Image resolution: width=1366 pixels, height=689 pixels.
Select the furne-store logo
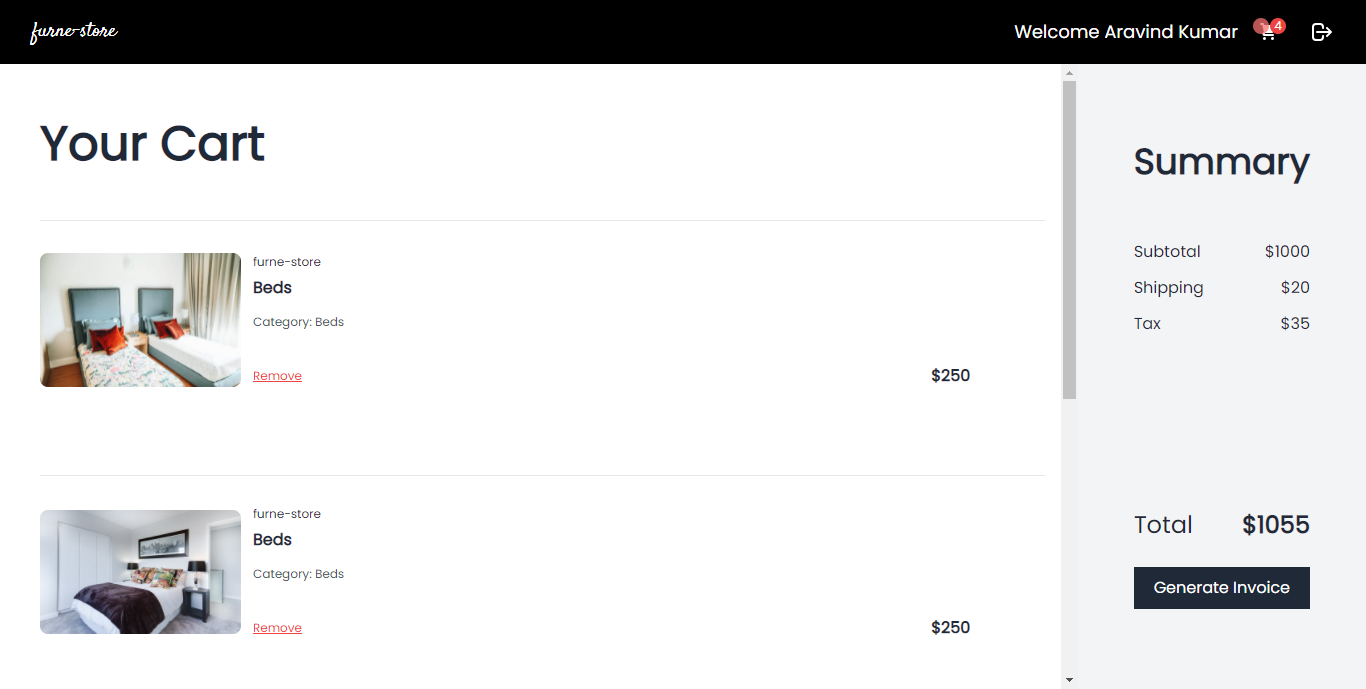pos(74,31)
